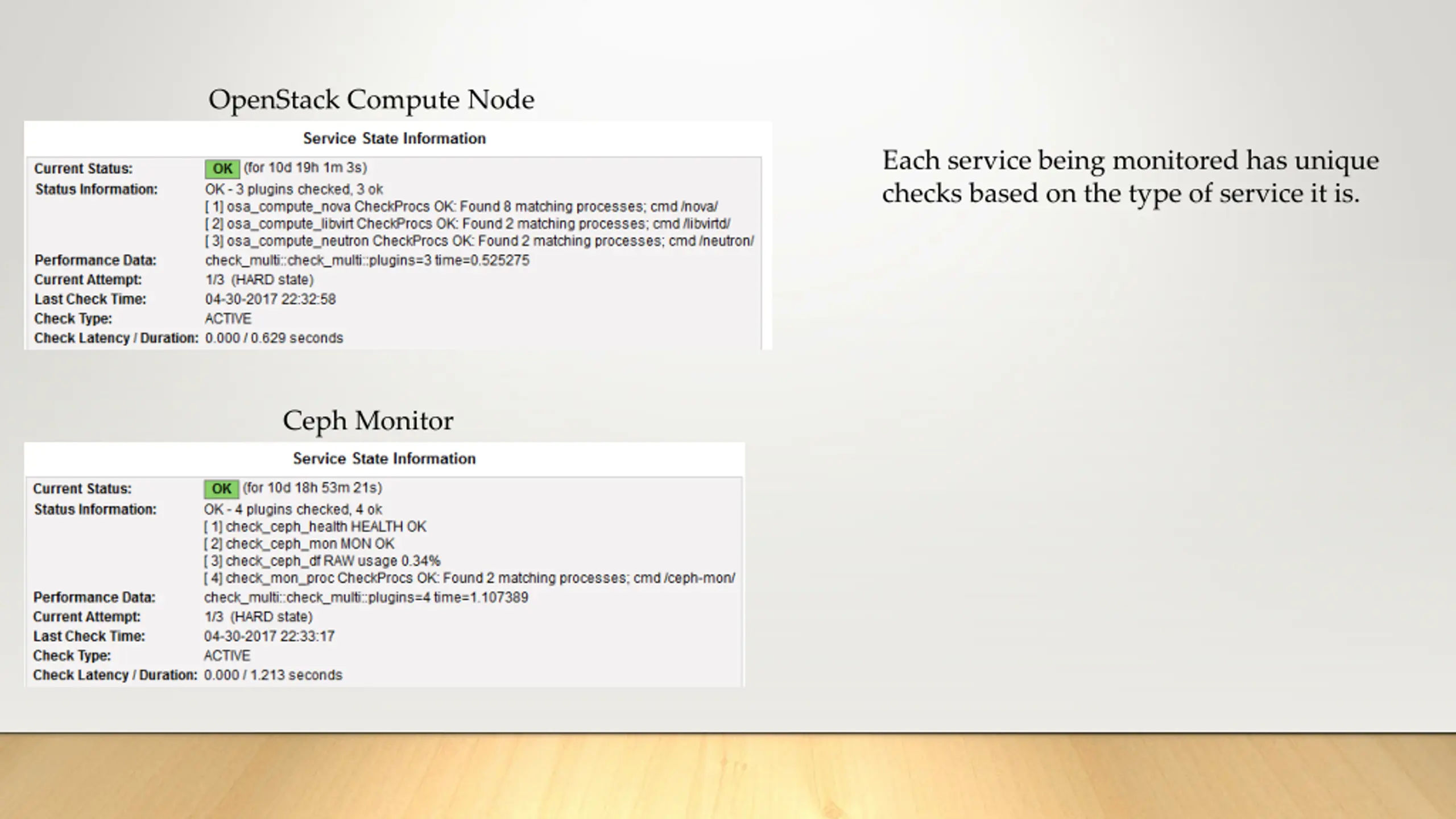Click the 'Ceph Monitor' heading
Viewport: 1456px width, 819px height.
pos(368,421)
